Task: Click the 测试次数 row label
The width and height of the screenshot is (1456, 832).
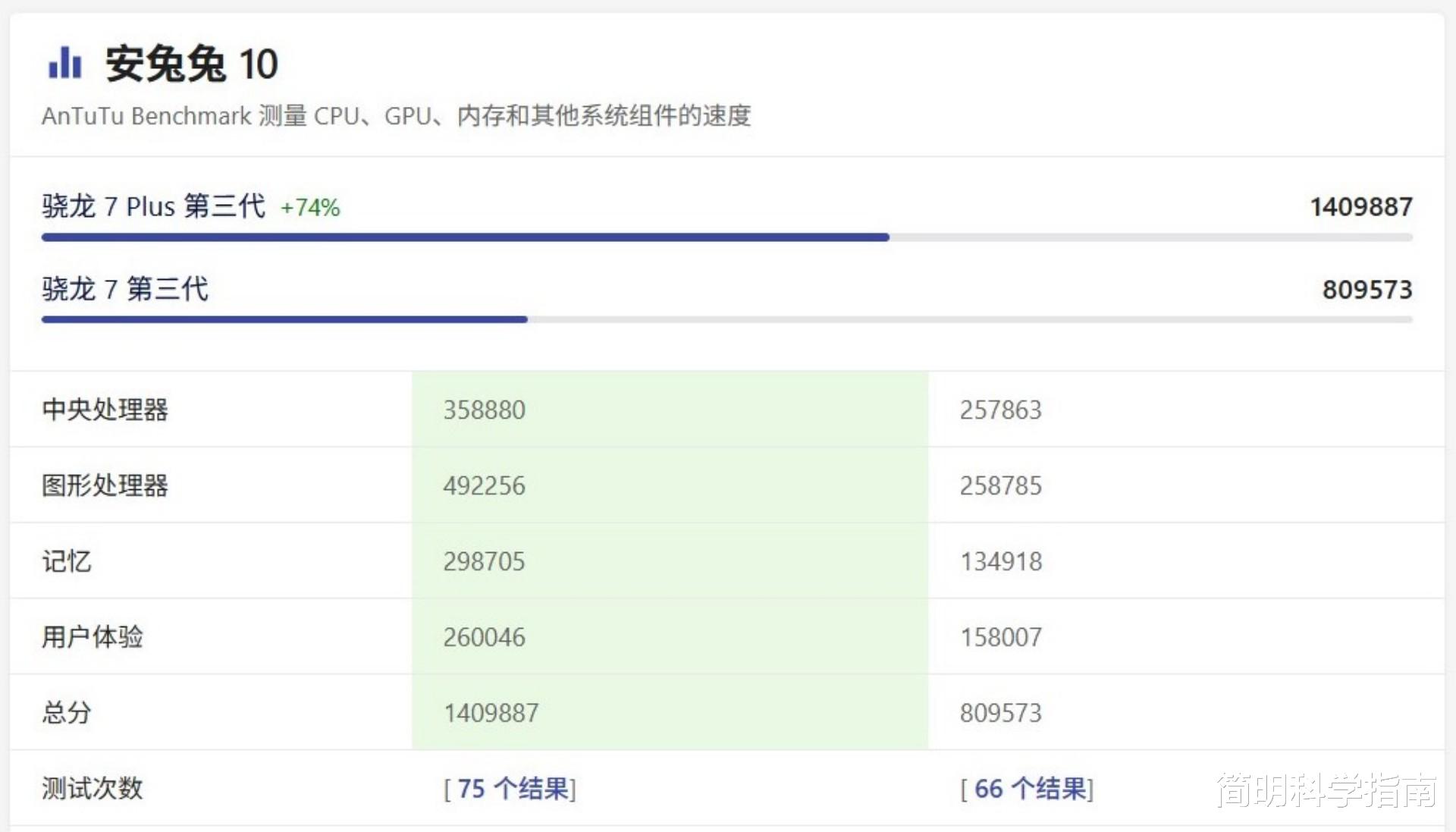Action: pos(93,789)
